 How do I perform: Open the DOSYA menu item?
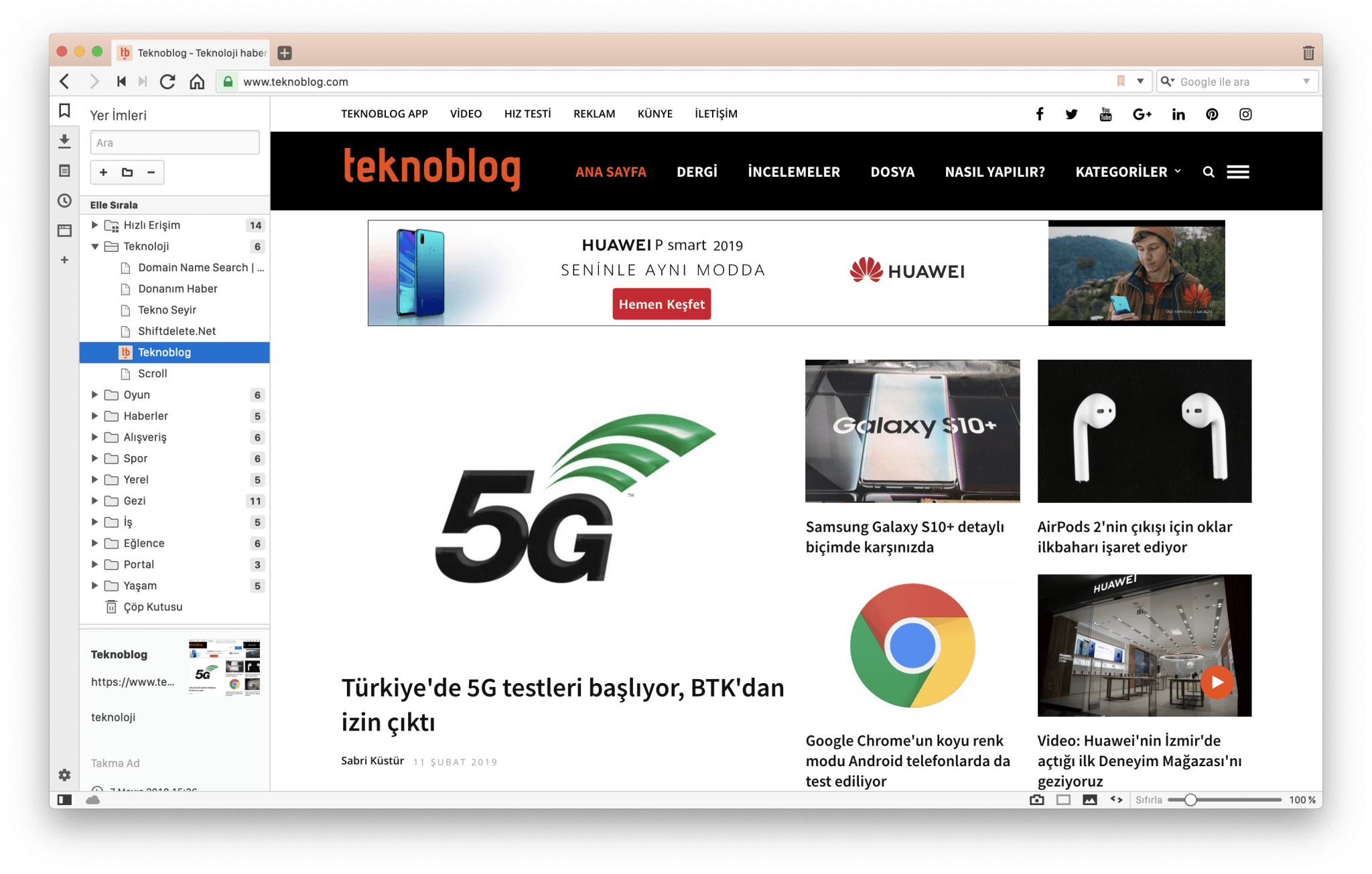tap(892, 172)
